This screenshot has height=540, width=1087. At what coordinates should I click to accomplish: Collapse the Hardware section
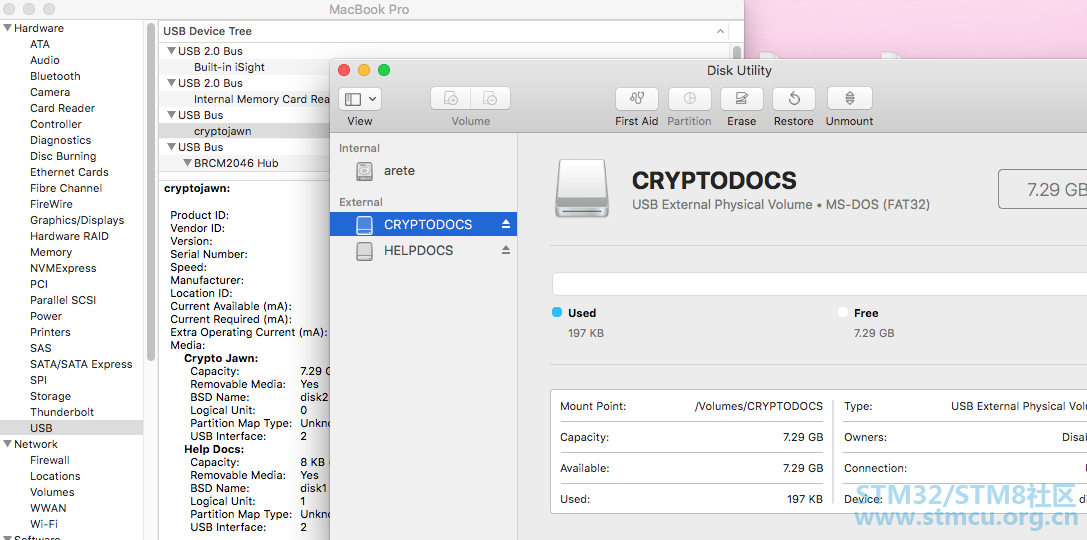click(7, 28)
